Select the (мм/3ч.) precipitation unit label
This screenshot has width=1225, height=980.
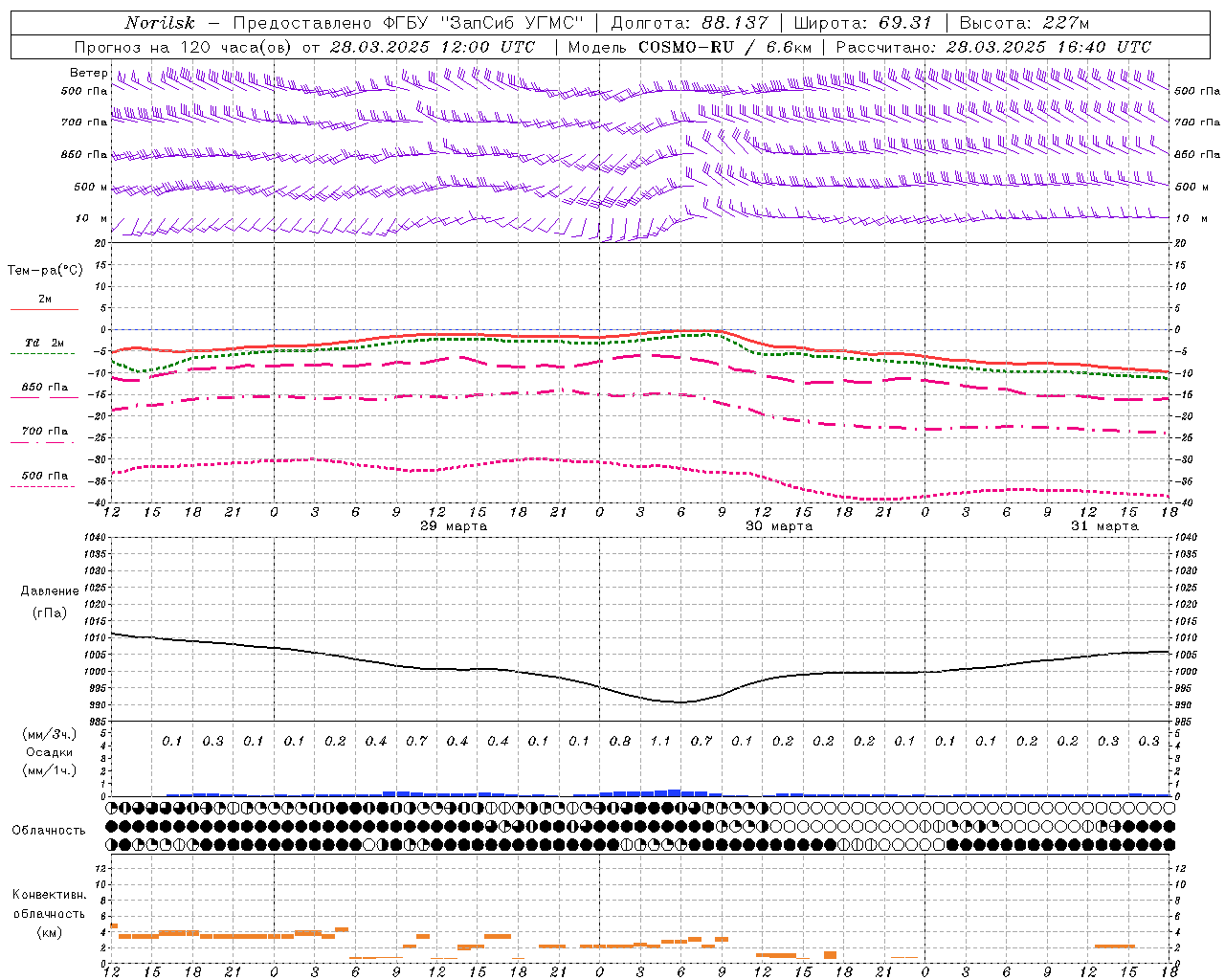pos(50,734)
